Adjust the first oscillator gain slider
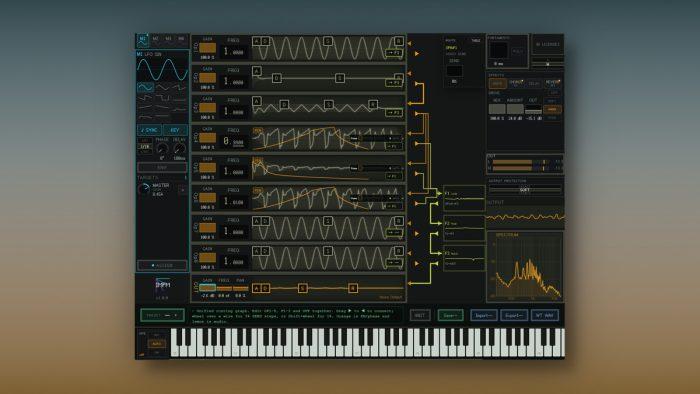The width and height of the screenshot is (700, 394). pos(208,48)
